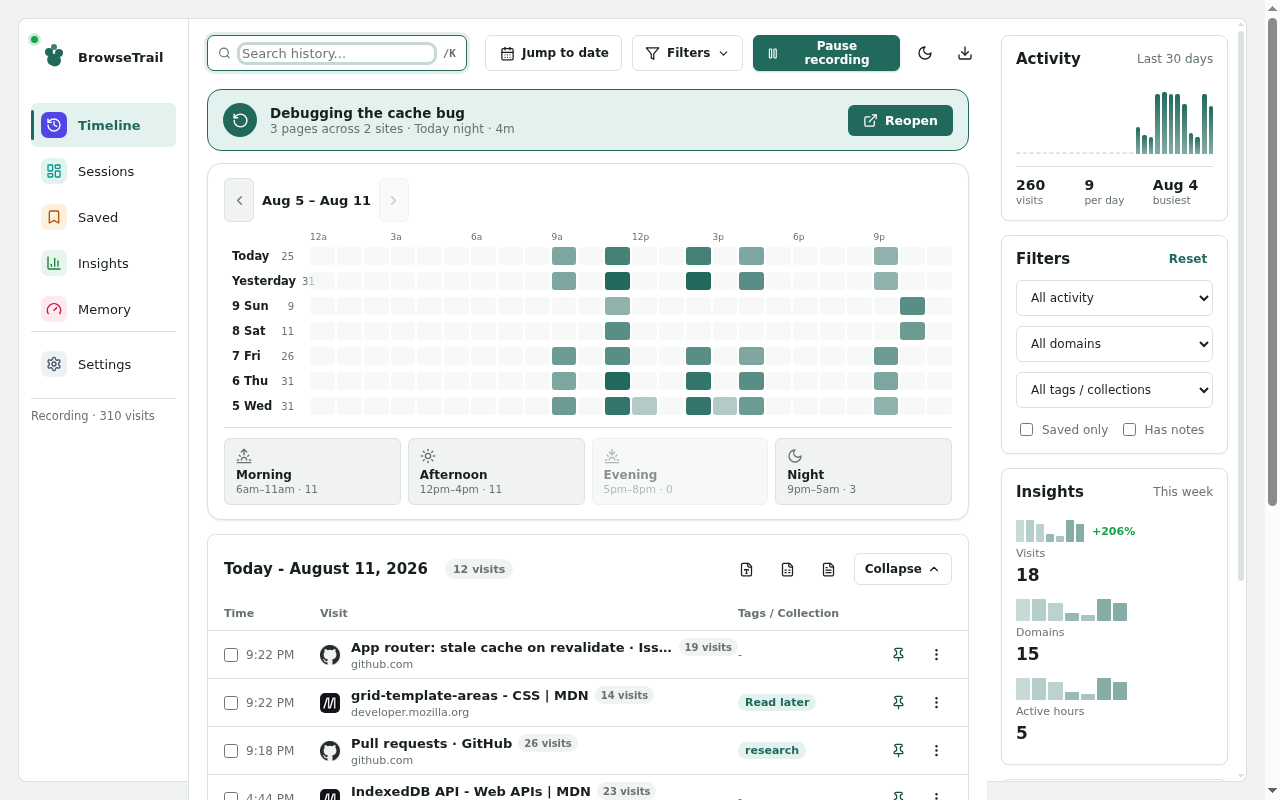This screenshot has width=1280, height=800.
Task: Open Memory in the sidebar
Action: [x=103, y=309]
